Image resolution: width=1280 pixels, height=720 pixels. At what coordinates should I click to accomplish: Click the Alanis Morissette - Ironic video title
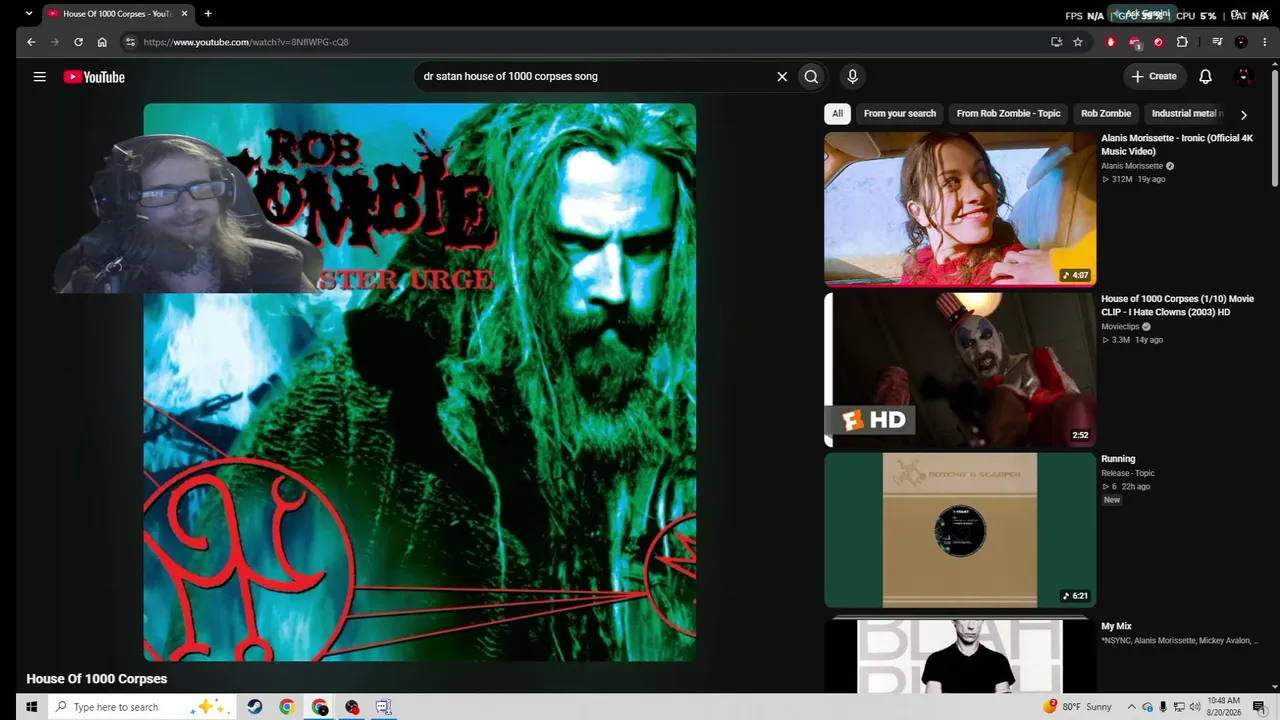(x=1177, y=145)
